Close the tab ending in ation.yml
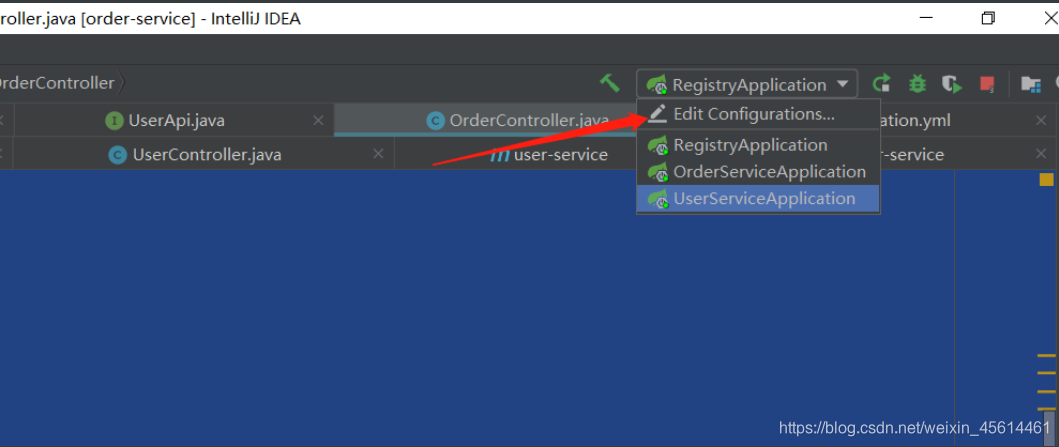1059x447 pixels. tap(1041, 121)
